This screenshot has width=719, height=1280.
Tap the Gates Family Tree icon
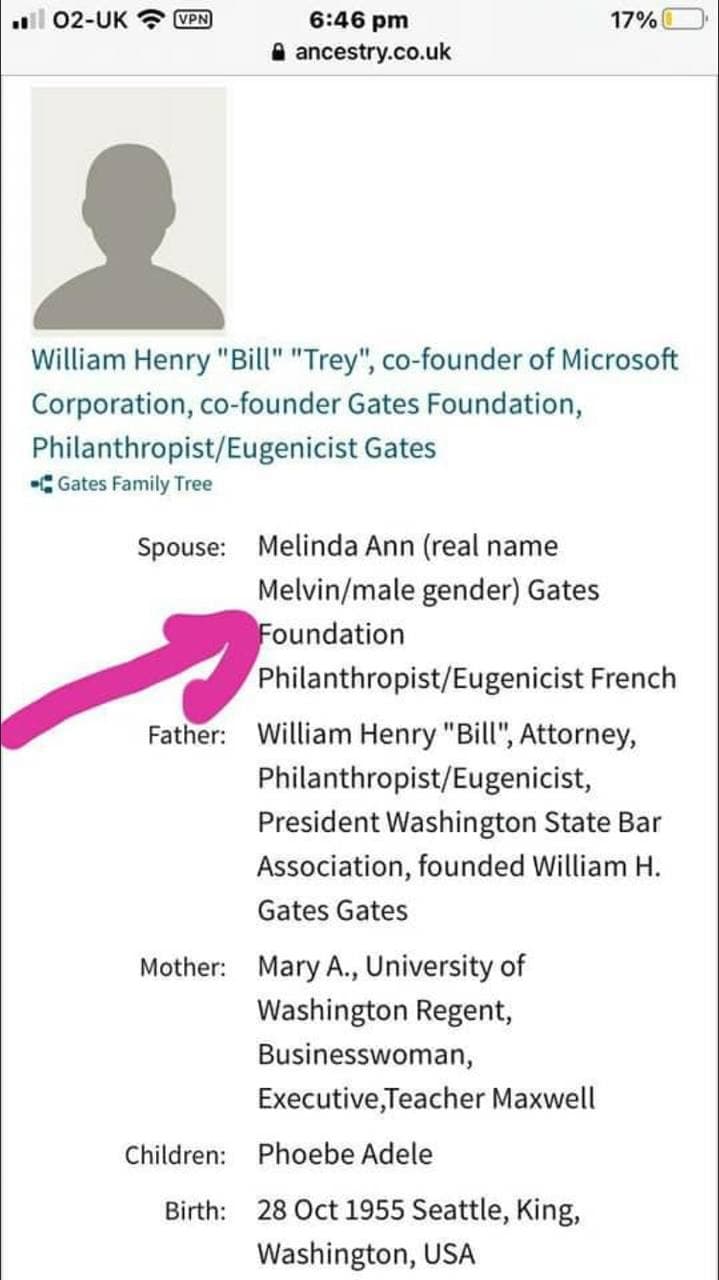tap(42, 485)
